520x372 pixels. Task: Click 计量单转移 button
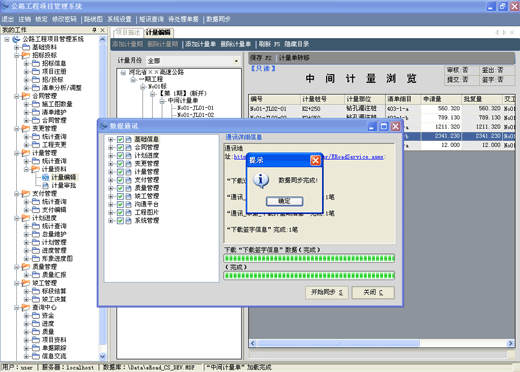point(294,58)
